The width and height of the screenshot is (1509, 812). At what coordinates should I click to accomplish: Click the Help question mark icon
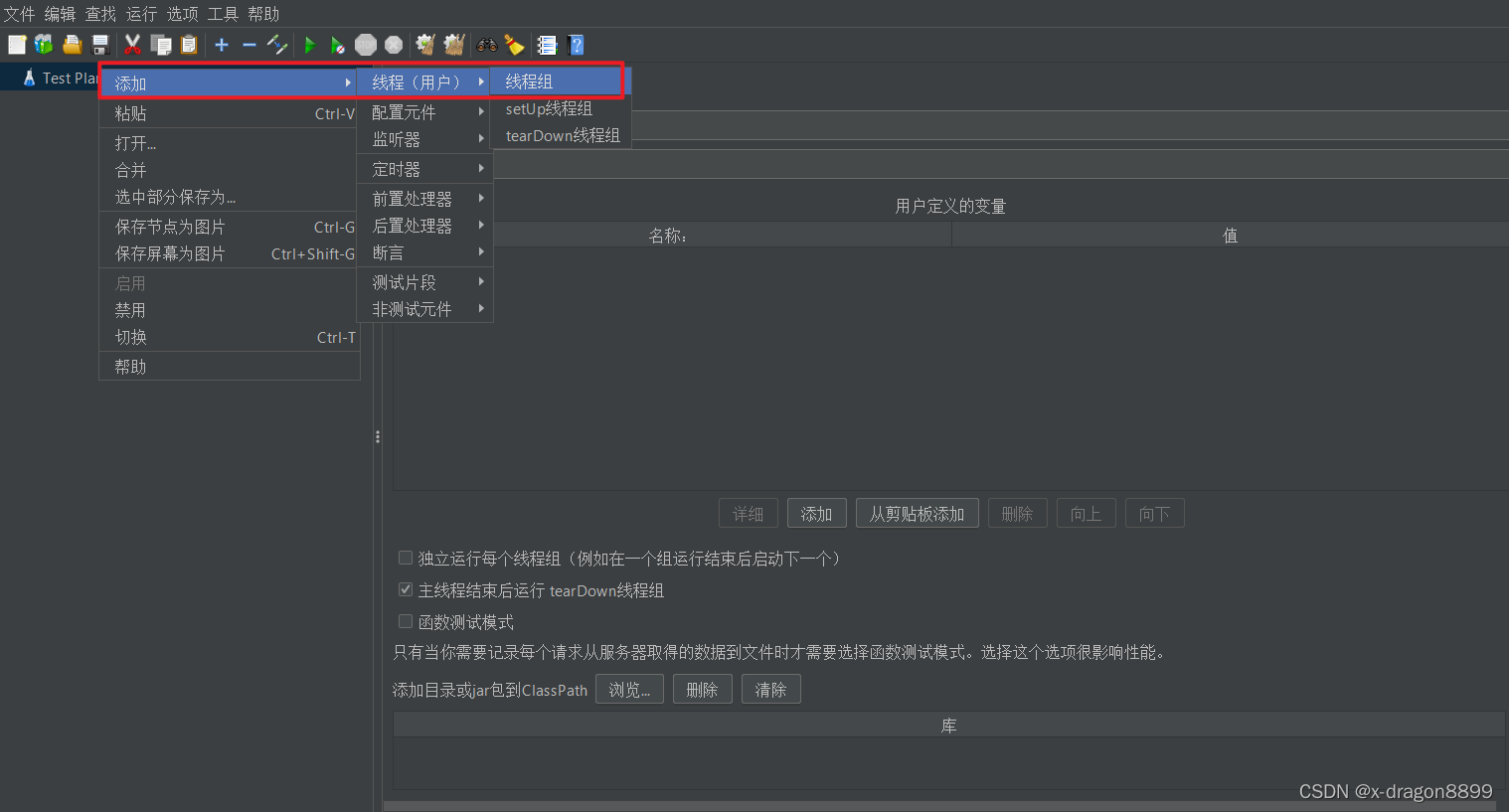[x=576, y=45]
